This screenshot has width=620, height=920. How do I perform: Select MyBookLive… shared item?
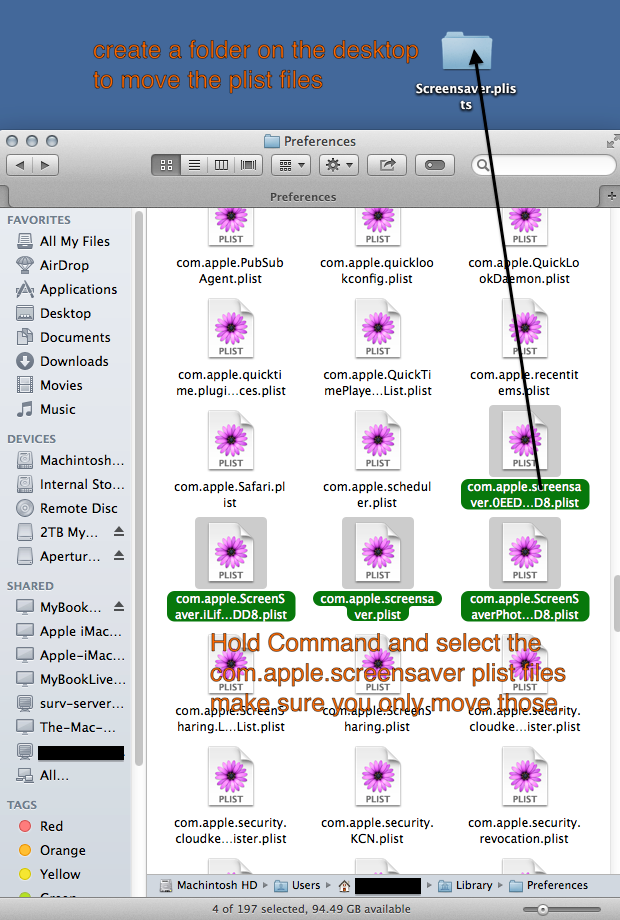70,679
